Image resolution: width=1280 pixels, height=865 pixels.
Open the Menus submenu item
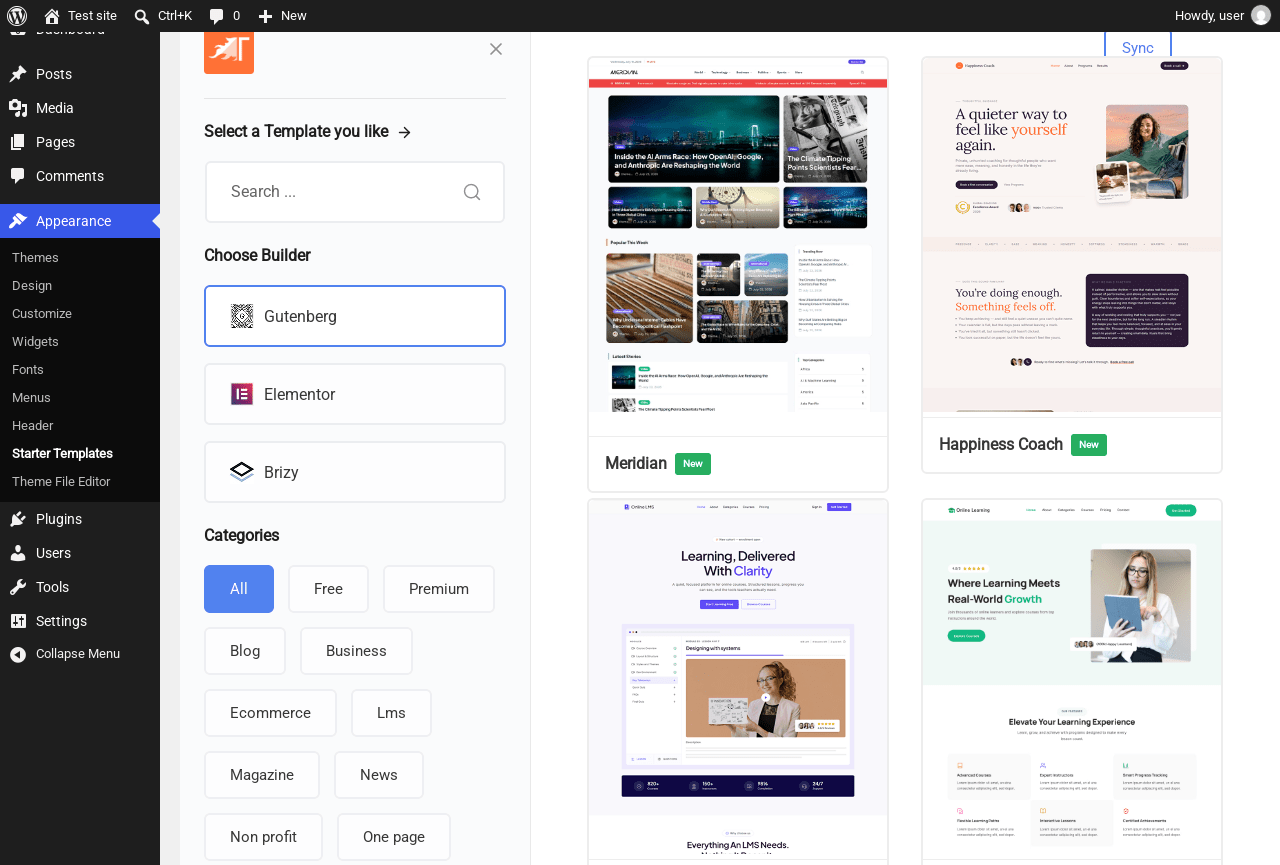coord(31,398)
